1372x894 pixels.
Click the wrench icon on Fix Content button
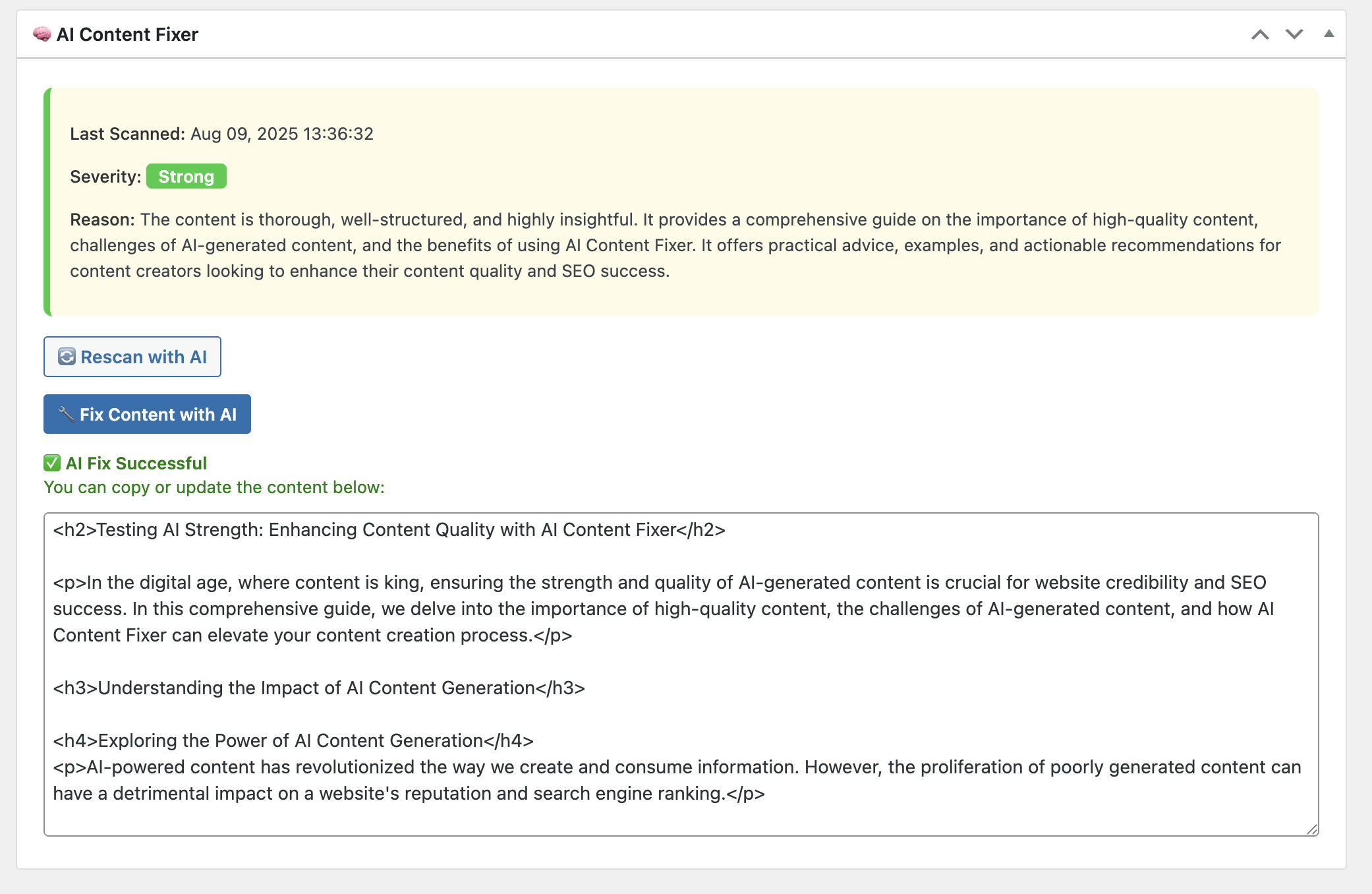point(66,414)
